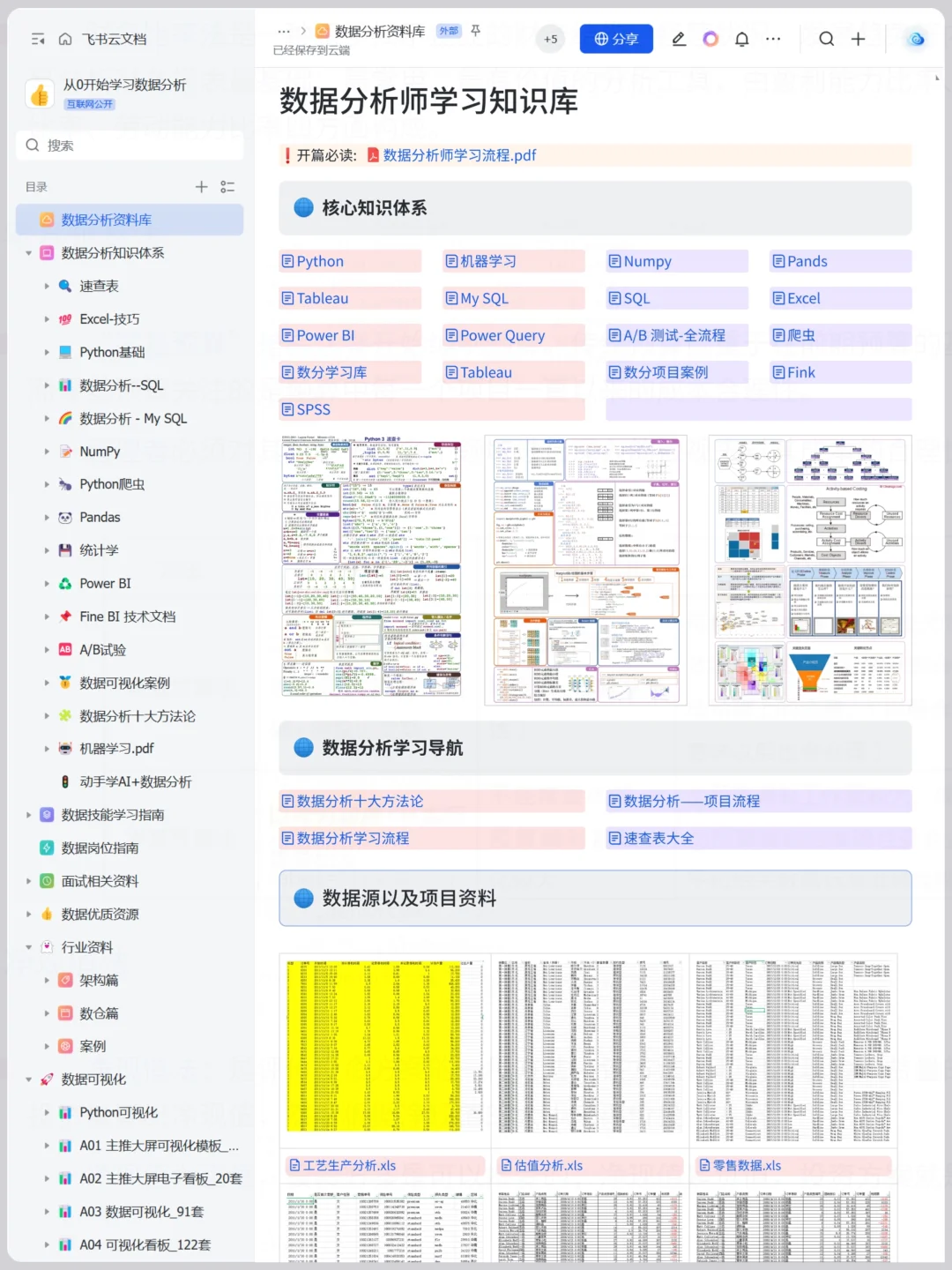The width and height of the screenshot is (952, 1270).
Task: Open the 速查表大全 link
Action: pos(658,838)
